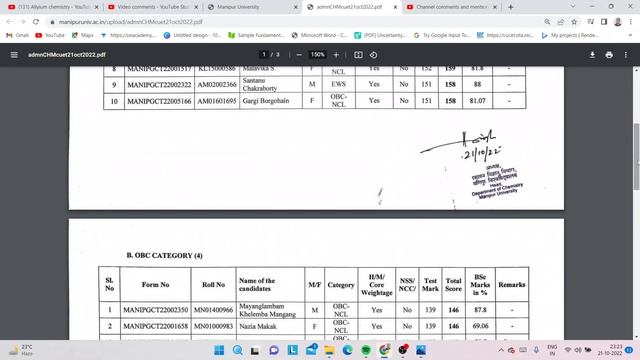Click B. OBC CATEGORY (4) heading

tap(164, 256)
